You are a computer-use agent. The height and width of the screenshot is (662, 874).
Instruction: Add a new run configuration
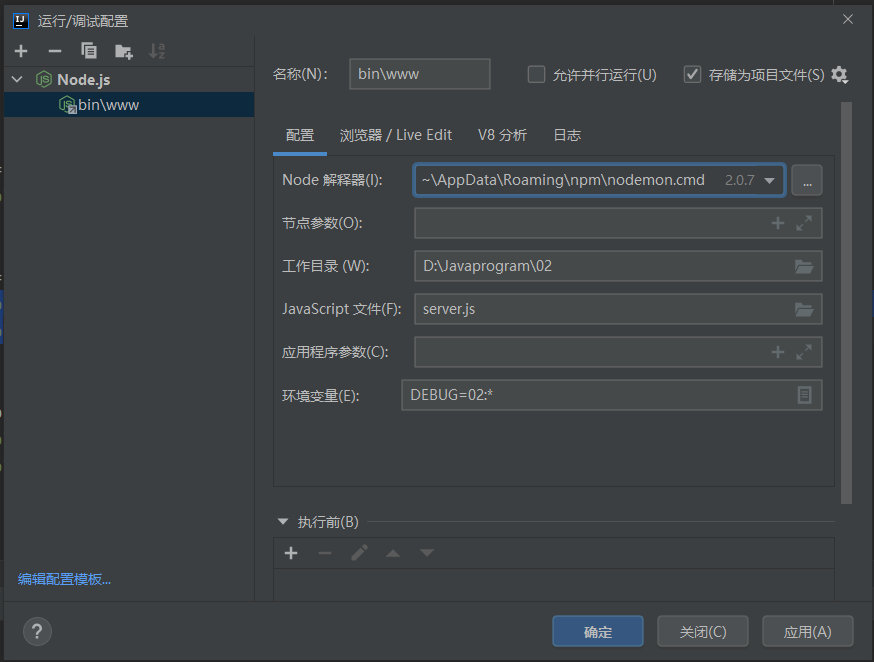(x=21, y=51)
